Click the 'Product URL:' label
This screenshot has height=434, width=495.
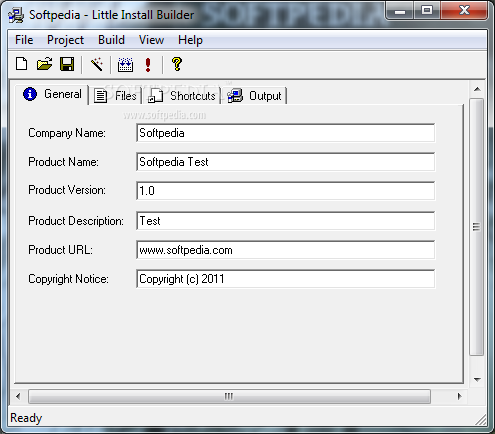(60, 250)
